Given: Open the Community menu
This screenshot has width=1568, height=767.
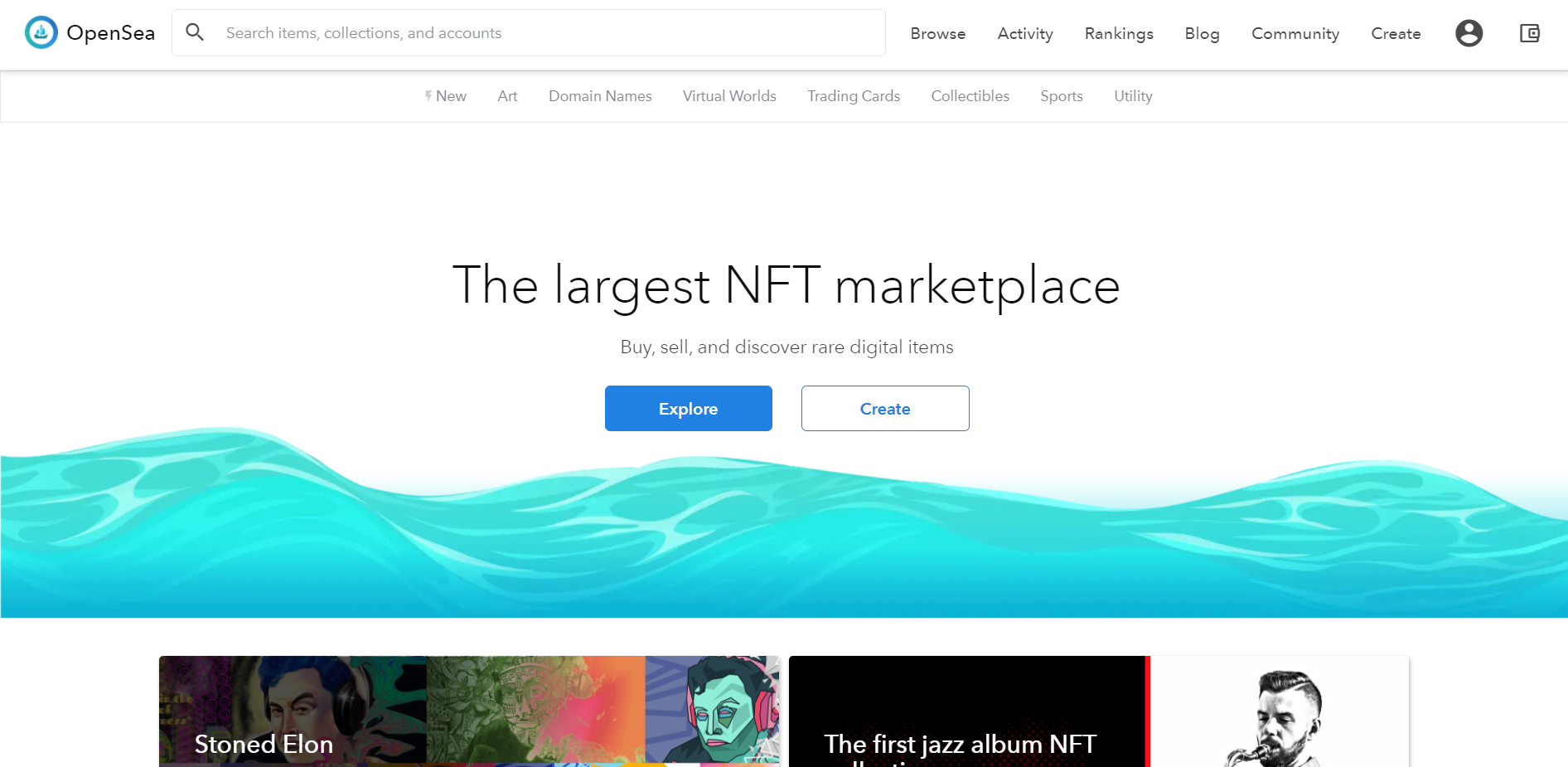Looking at the screenshot, I should click(1295, 34).
